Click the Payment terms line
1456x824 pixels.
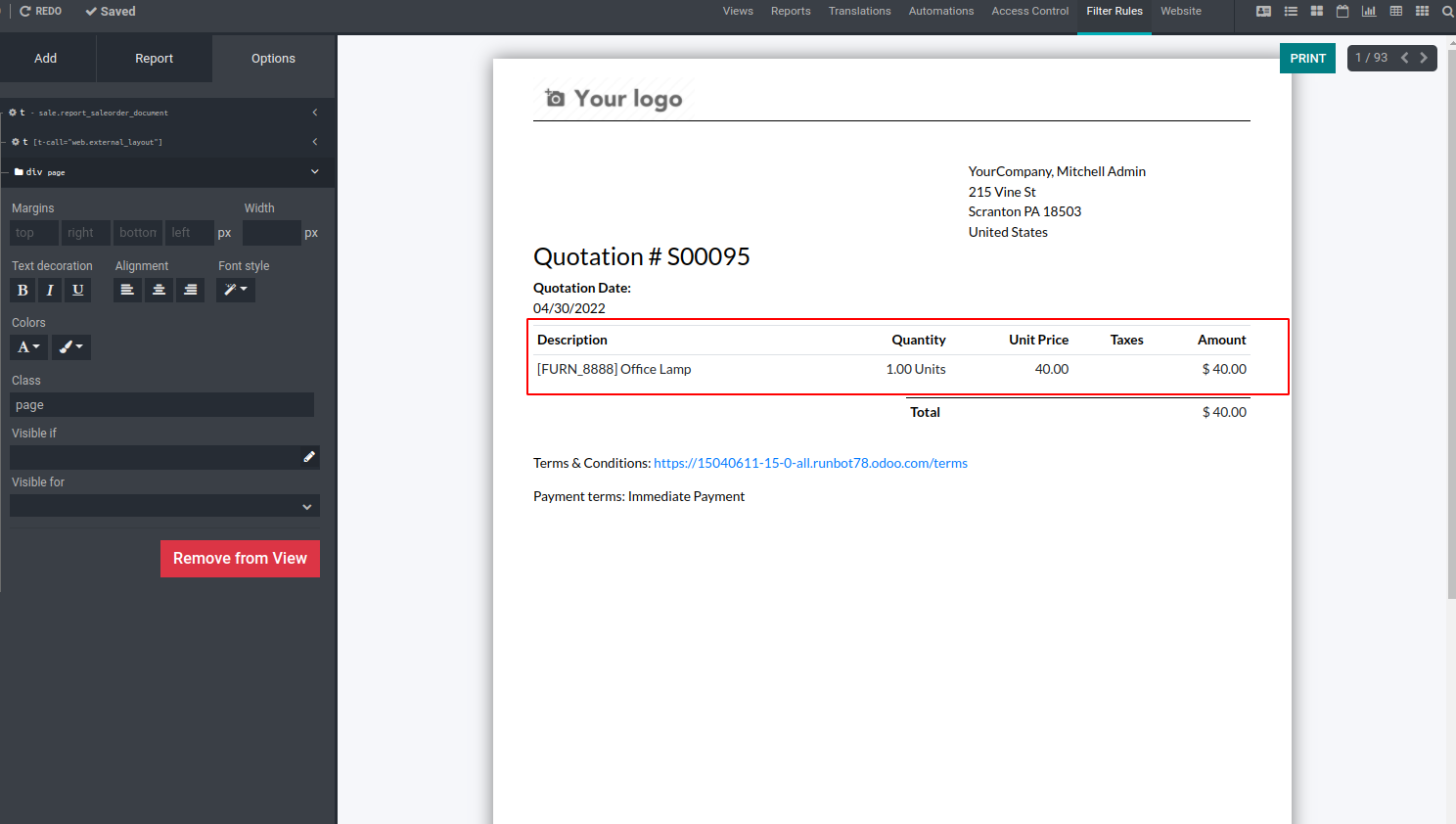(x=639, y=497)
